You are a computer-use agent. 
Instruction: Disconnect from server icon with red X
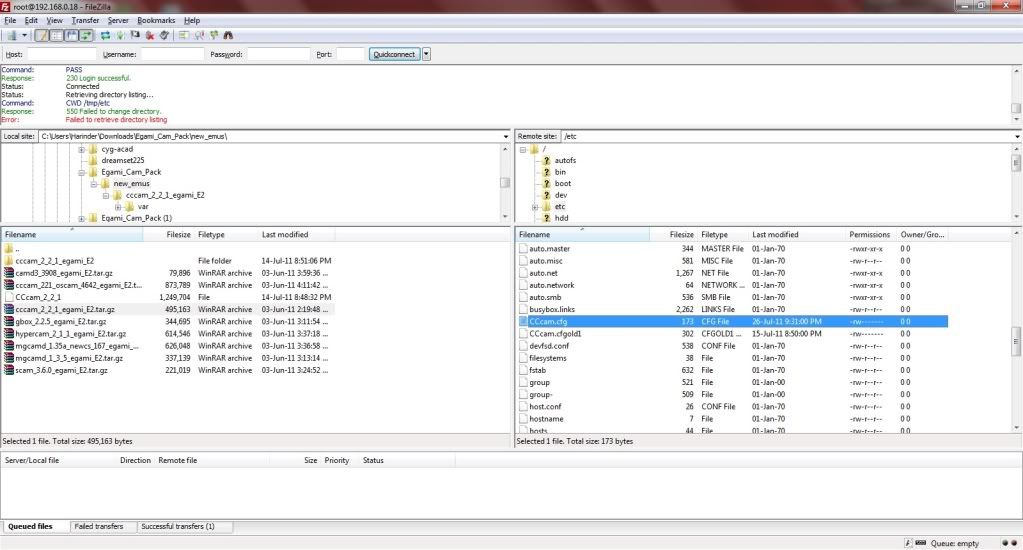tap(150, 35)
